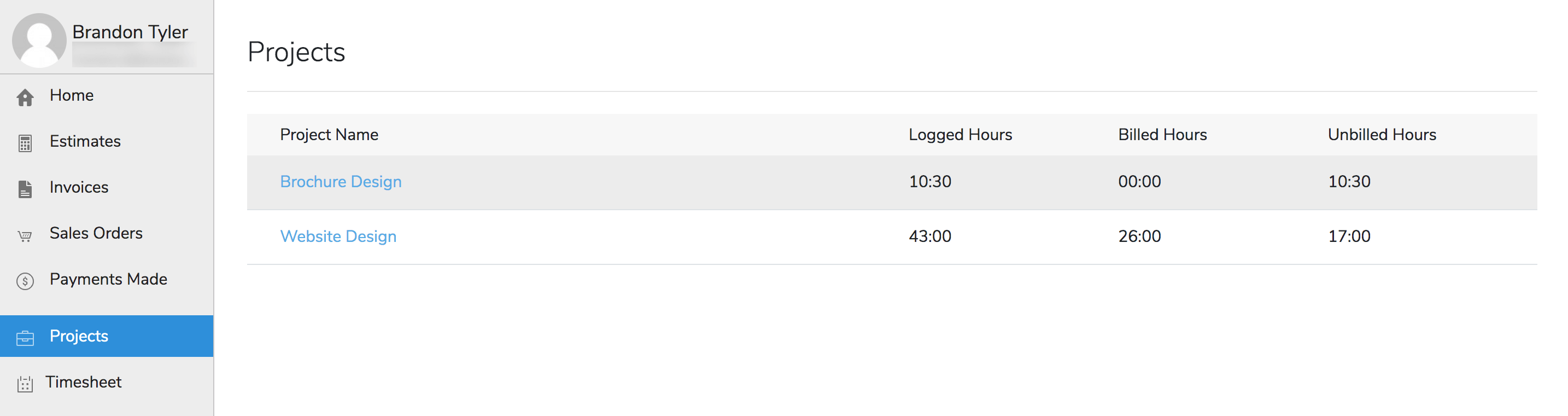This screenshot has height=416, width=1568.
Task: Open the Invoices menu label
Action: [79, 187]
